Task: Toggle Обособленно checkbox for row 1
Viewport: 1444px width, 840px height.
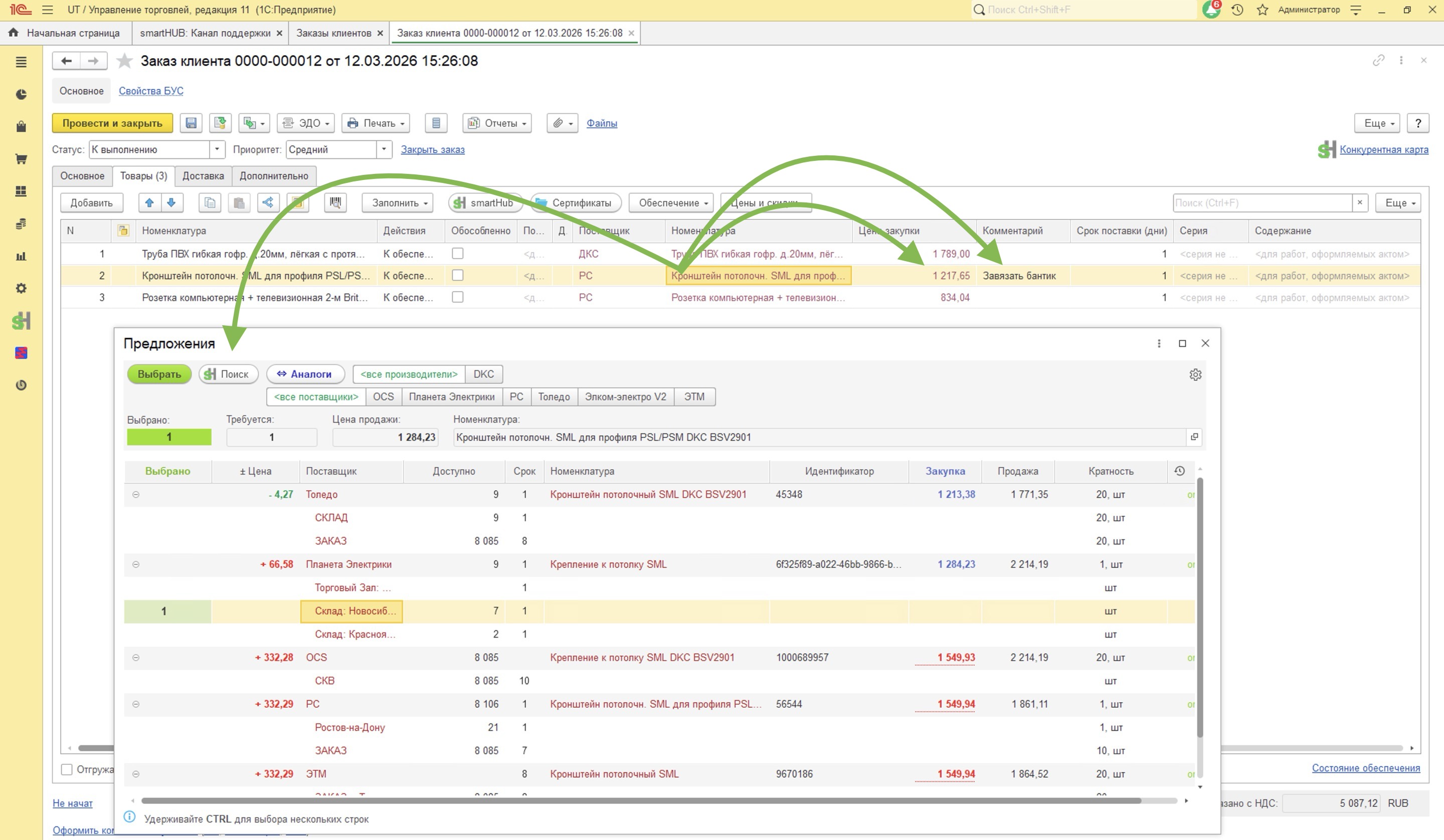Action: click(x=457, y=253)
